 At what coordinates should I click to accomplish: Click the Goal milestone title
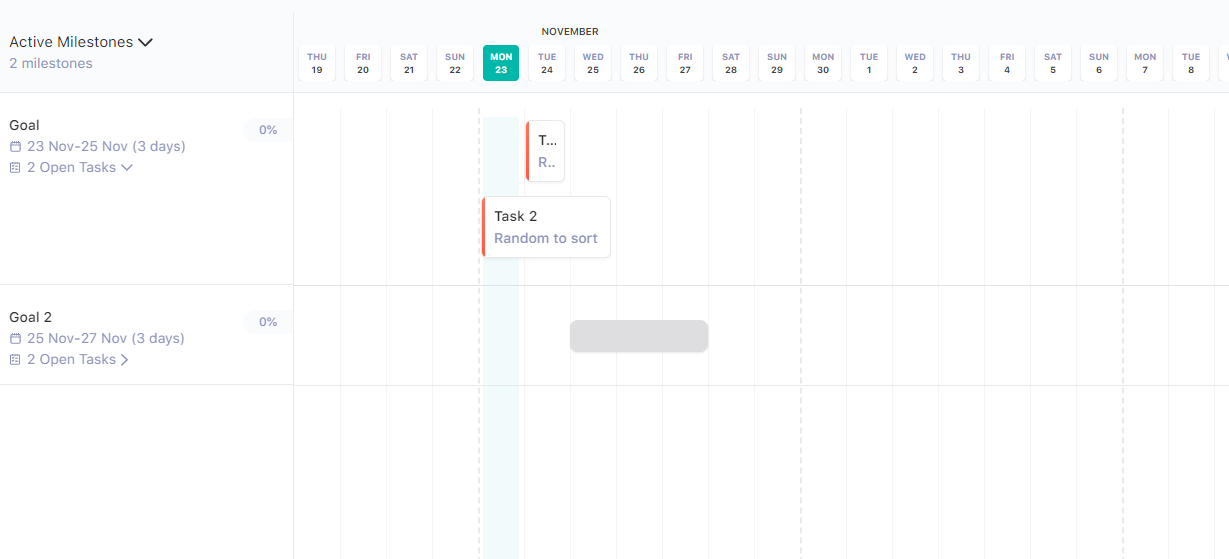[x=25, y=125]
